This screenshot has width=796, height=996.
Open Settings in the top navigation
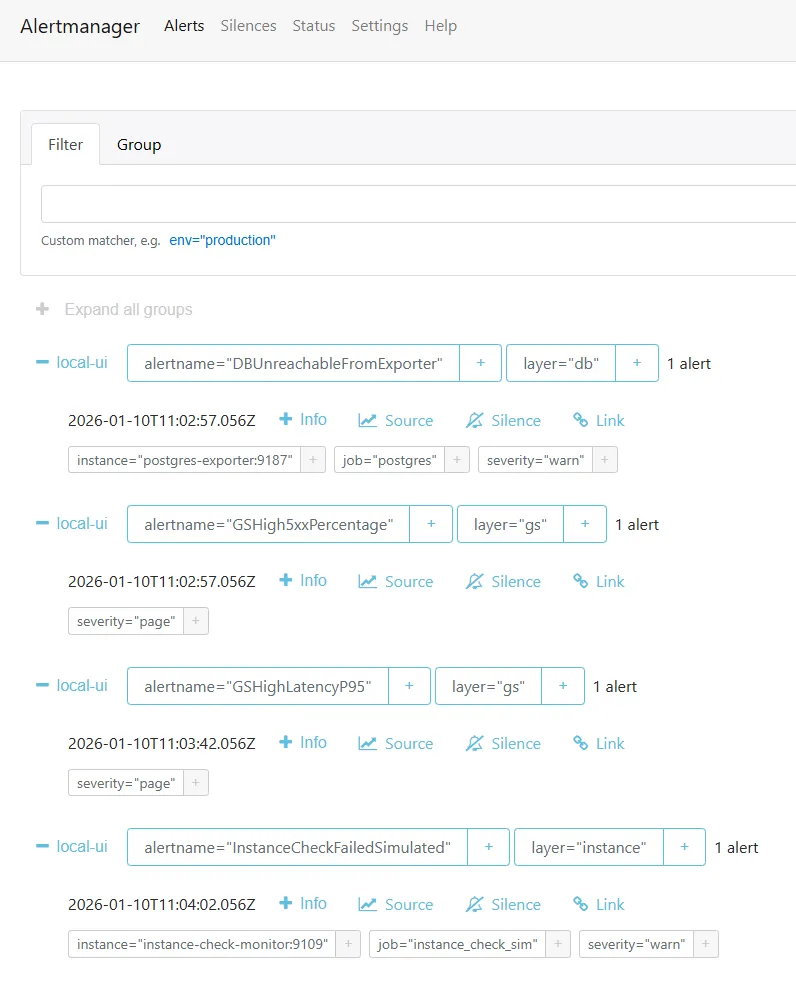380,26
